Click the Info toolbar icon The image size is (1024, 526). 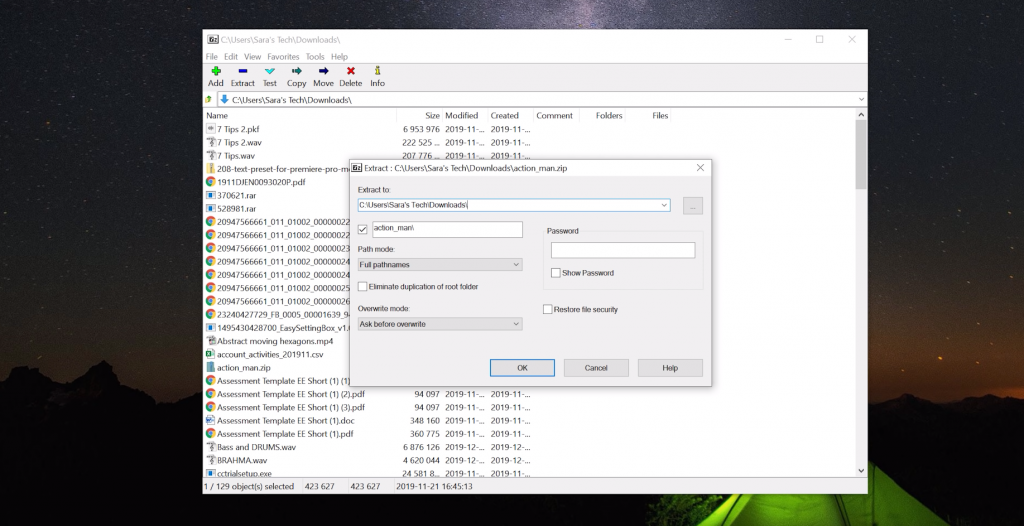pos(377,72)
